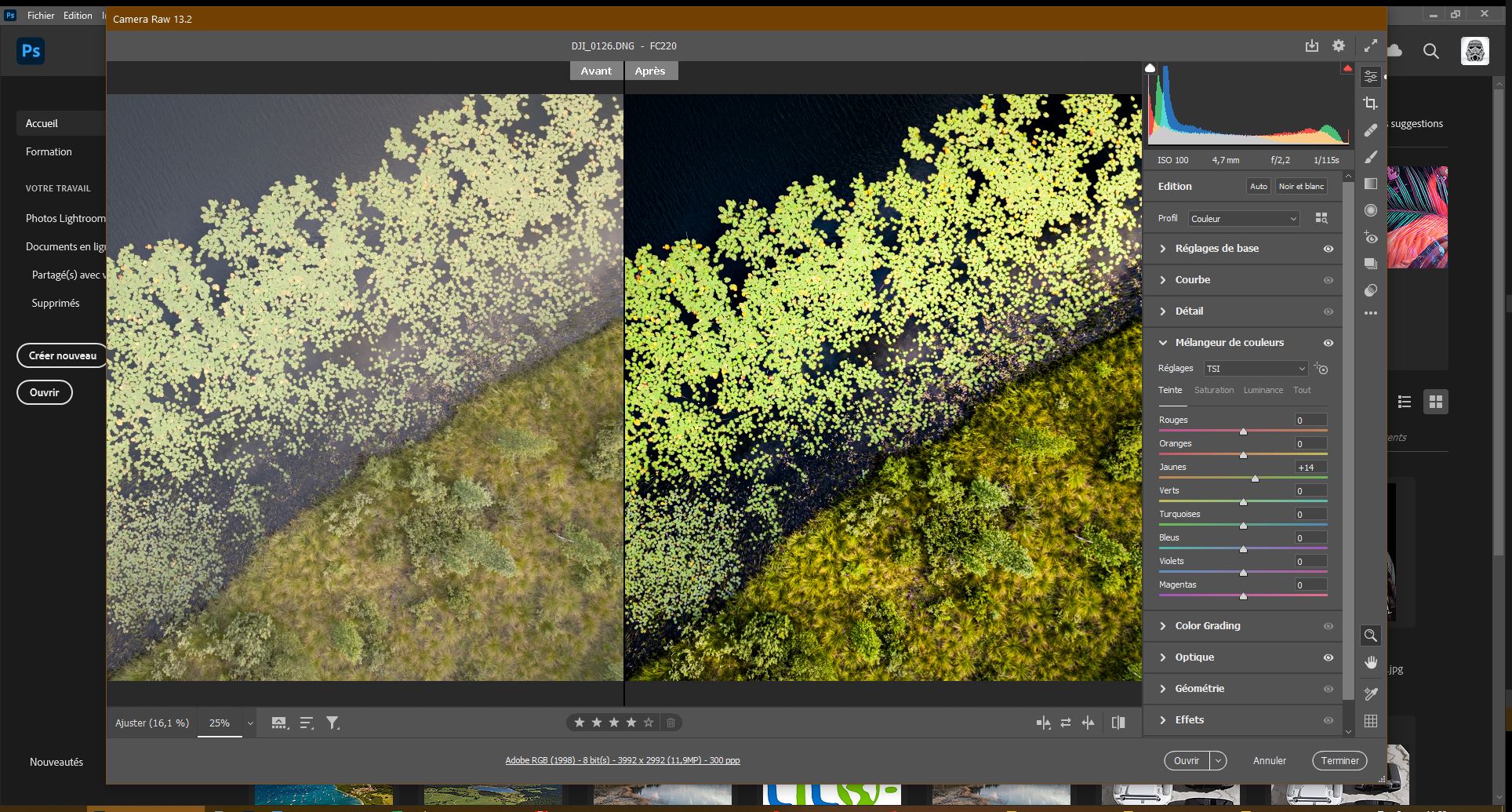Screen dimensions: 1512x812
Task: Click the Jaunes hue slider handle
Action: click(1255, 478)
